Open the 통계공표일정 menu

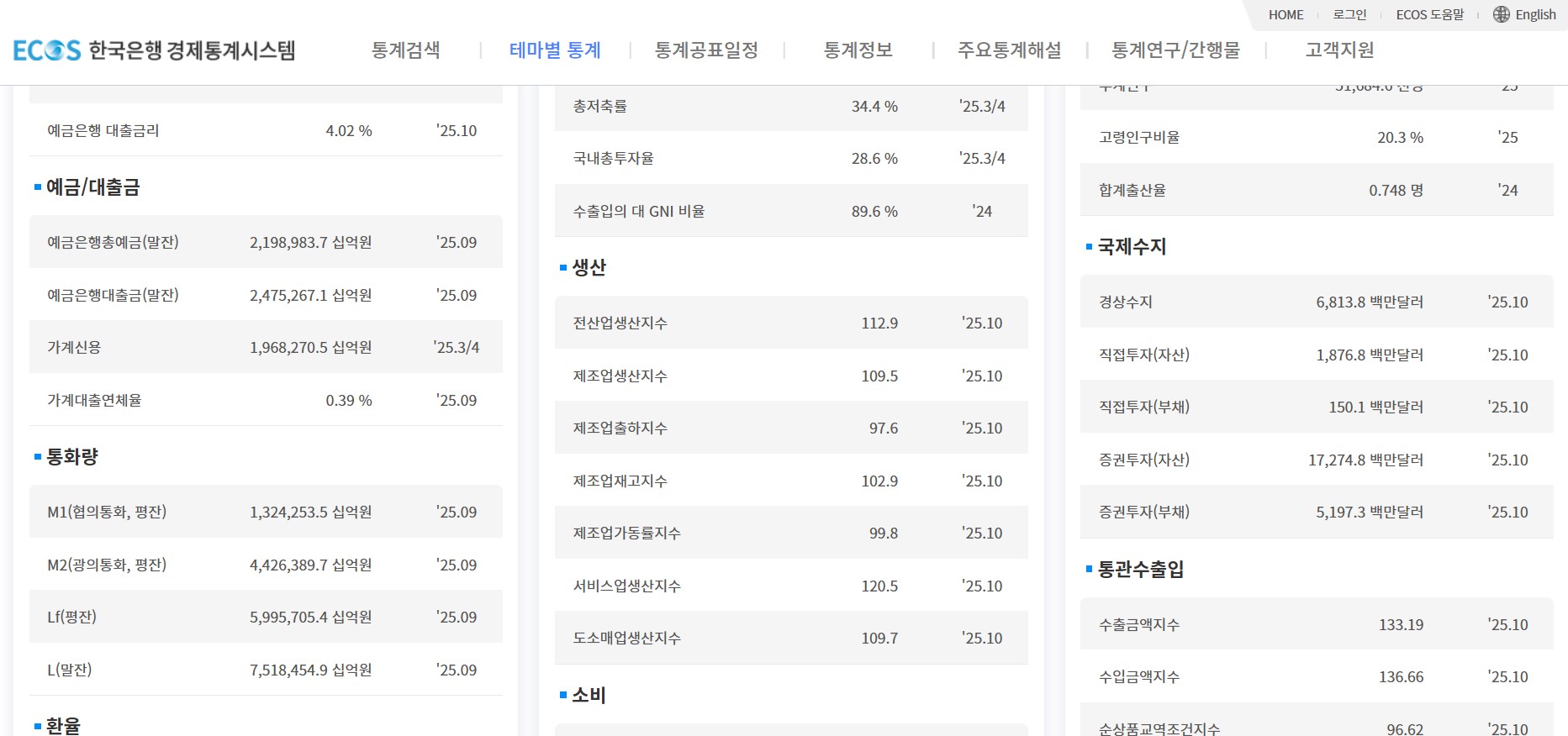706,50
